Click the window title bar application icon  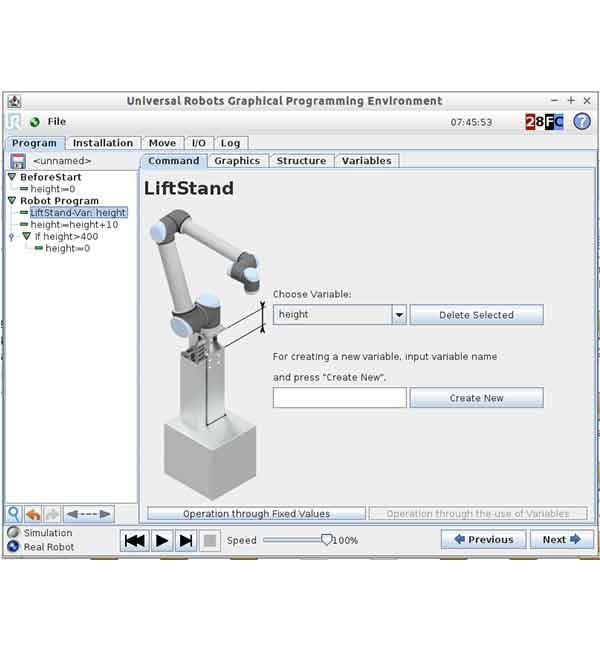[x=15, y=101]
